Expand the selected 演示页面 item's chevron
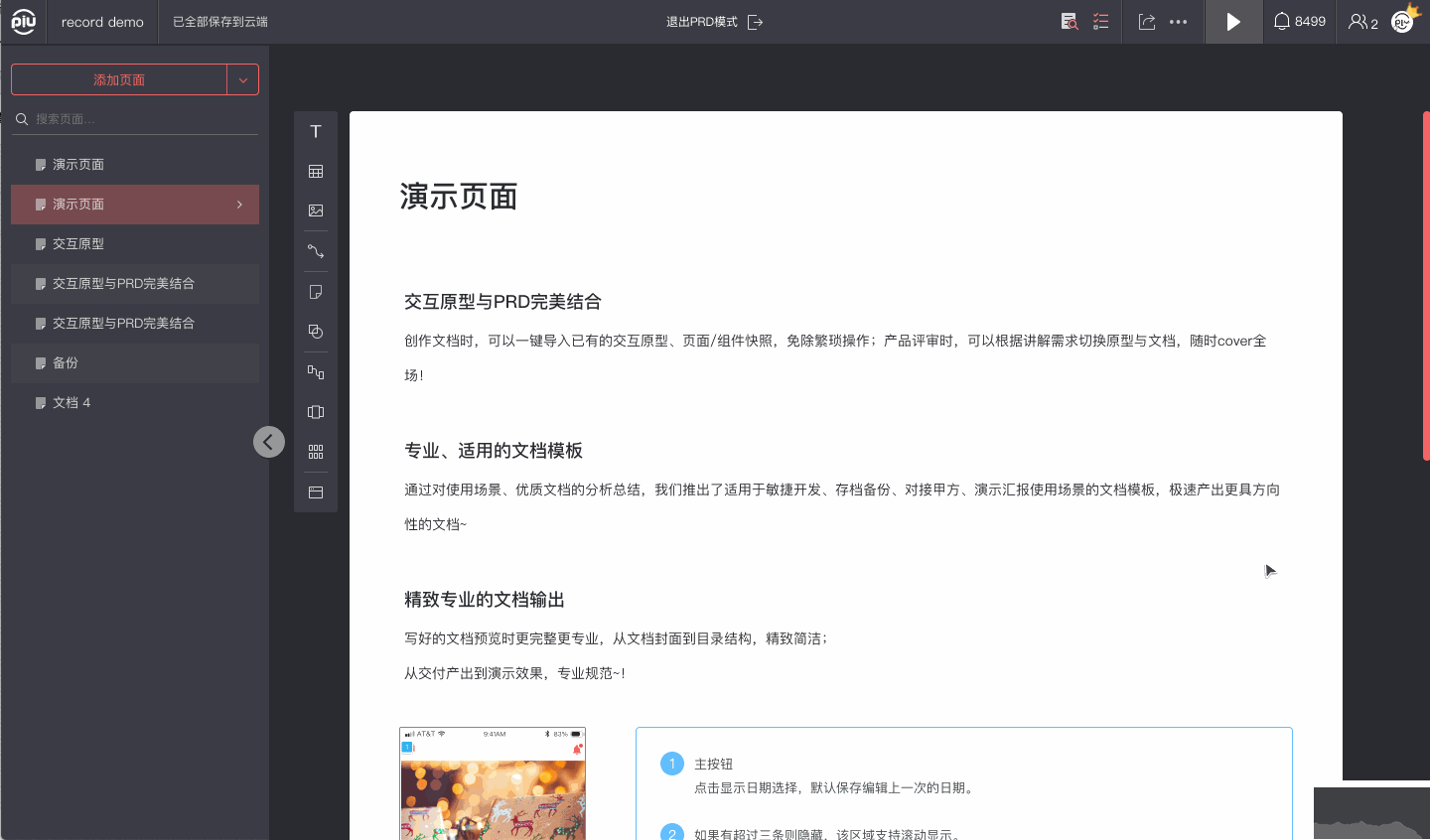This screenshot has height=840, width=1430. tap(238, 205)
